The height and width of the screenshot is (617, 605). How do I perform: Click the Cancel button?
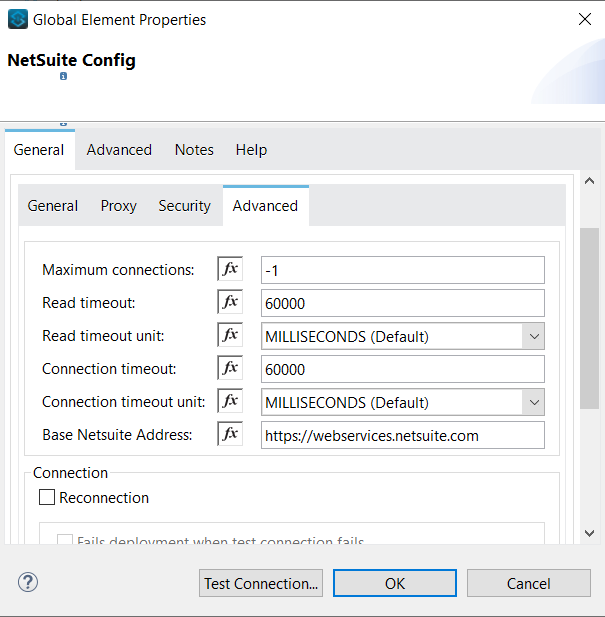click(528, 583)
